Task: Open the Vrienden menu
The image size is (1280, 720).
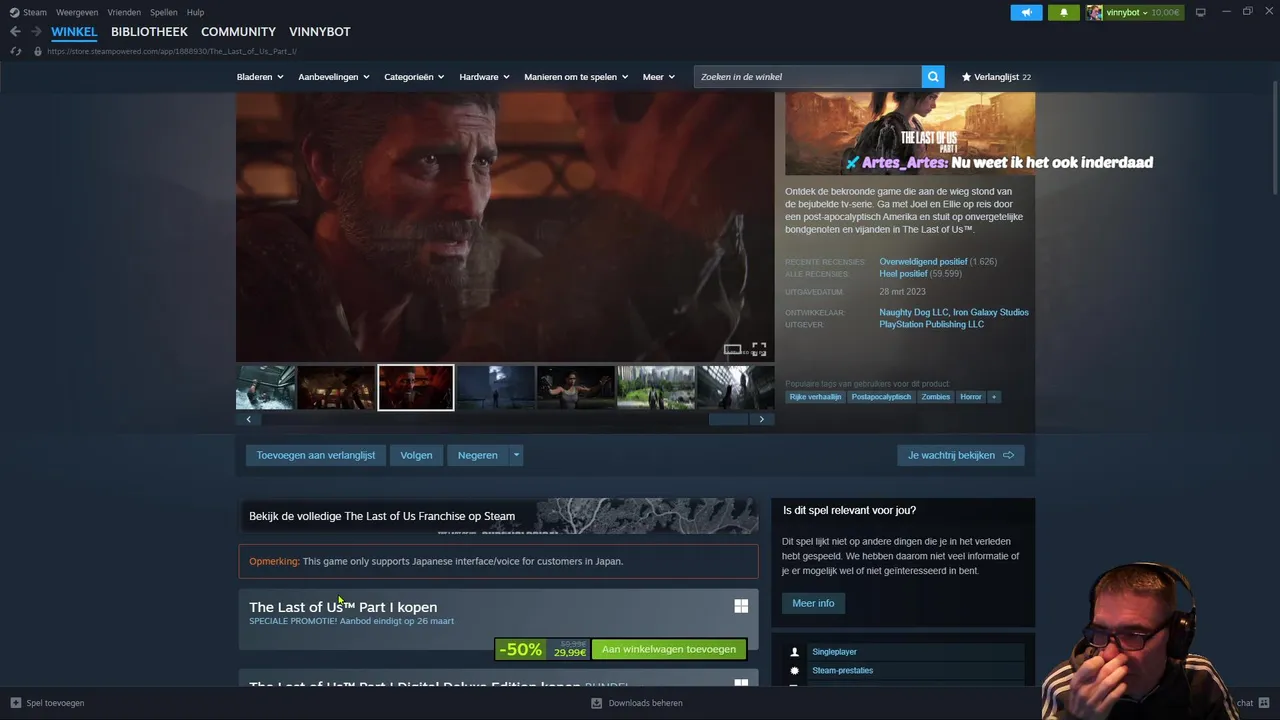Action: 124,12
